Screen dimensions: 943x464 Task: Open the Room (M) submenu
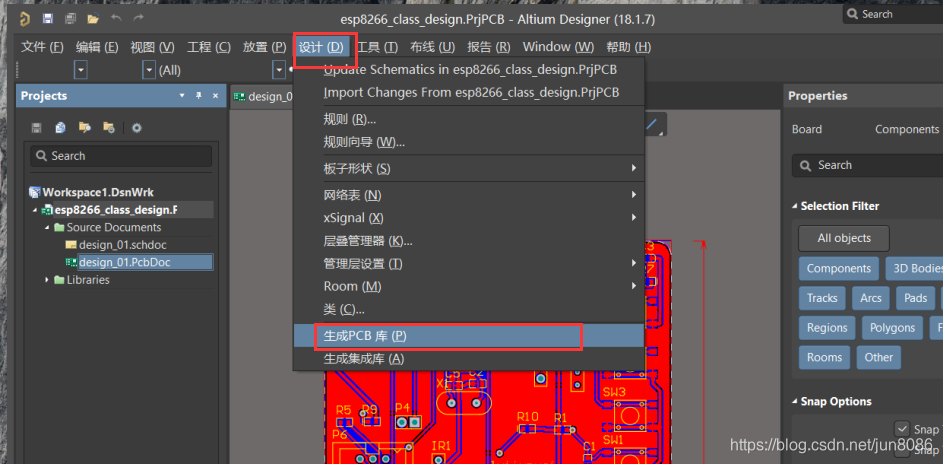point(468,286)
